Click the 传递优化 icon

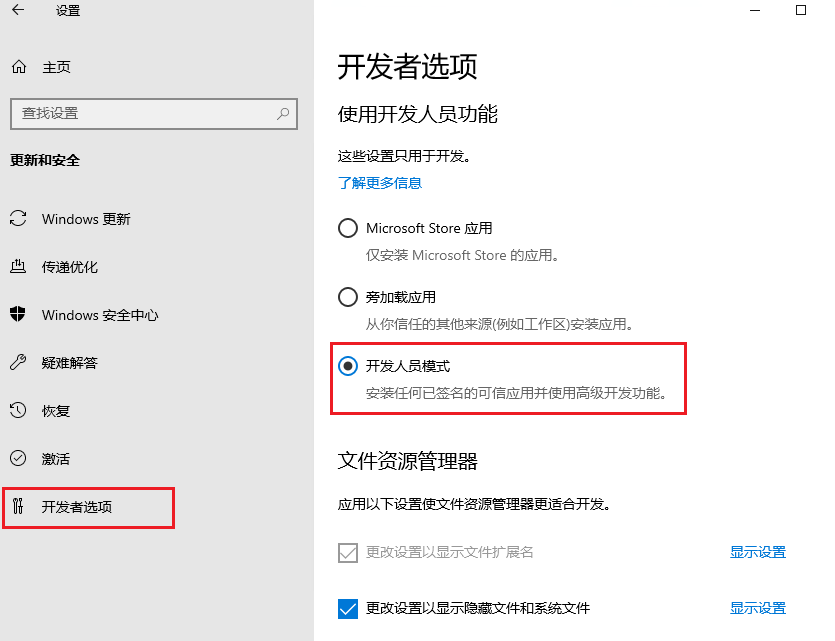point(18,267)
